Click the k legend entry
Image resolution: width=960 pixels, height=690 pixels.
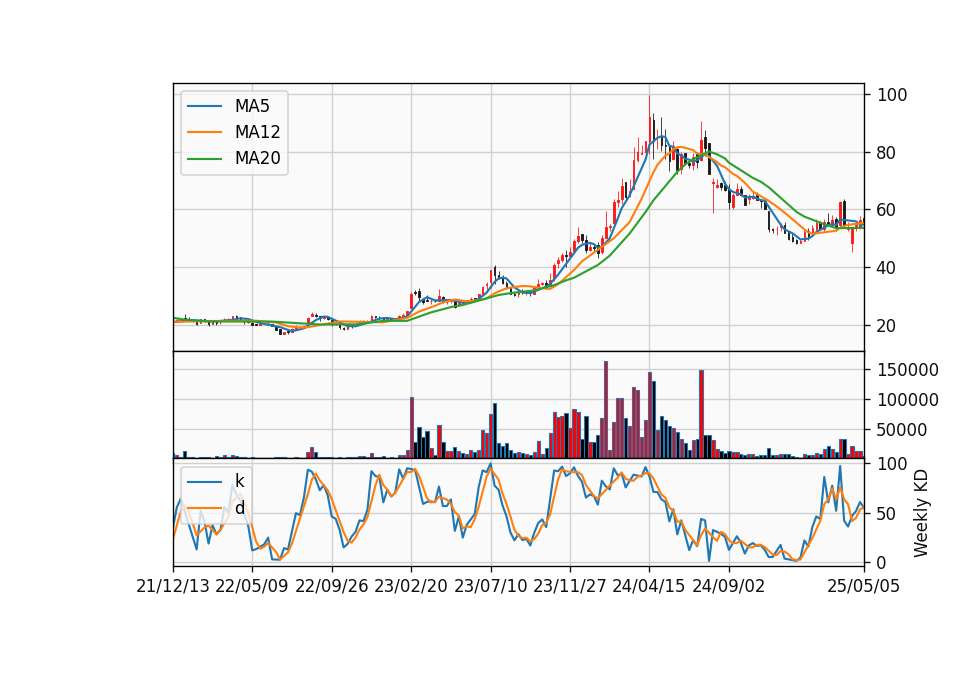[x=216, y=481]
